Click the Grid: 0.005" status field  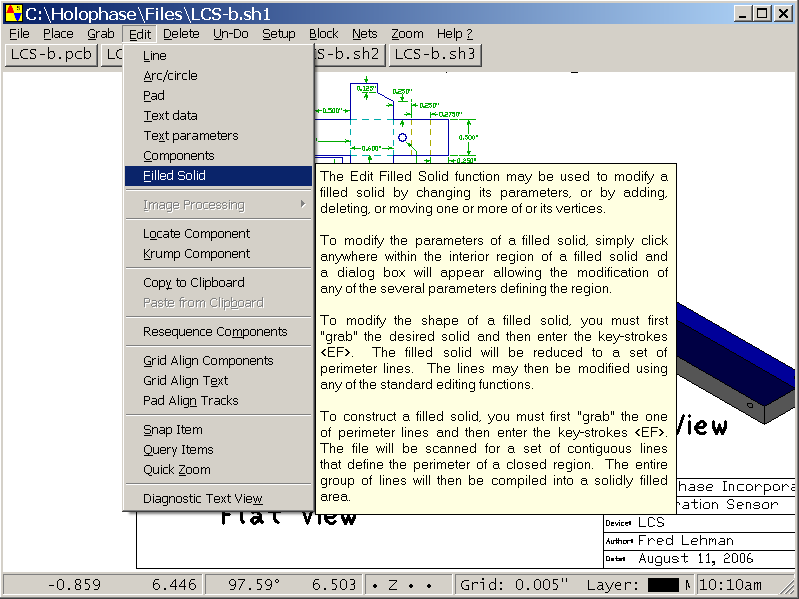point(514,584)
